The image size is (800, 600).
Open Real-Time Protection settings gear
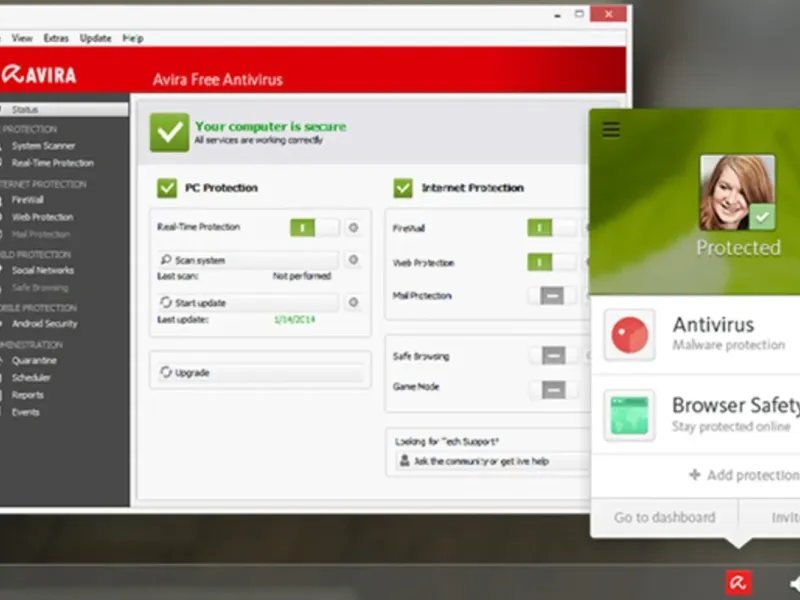tap(353, 228)
